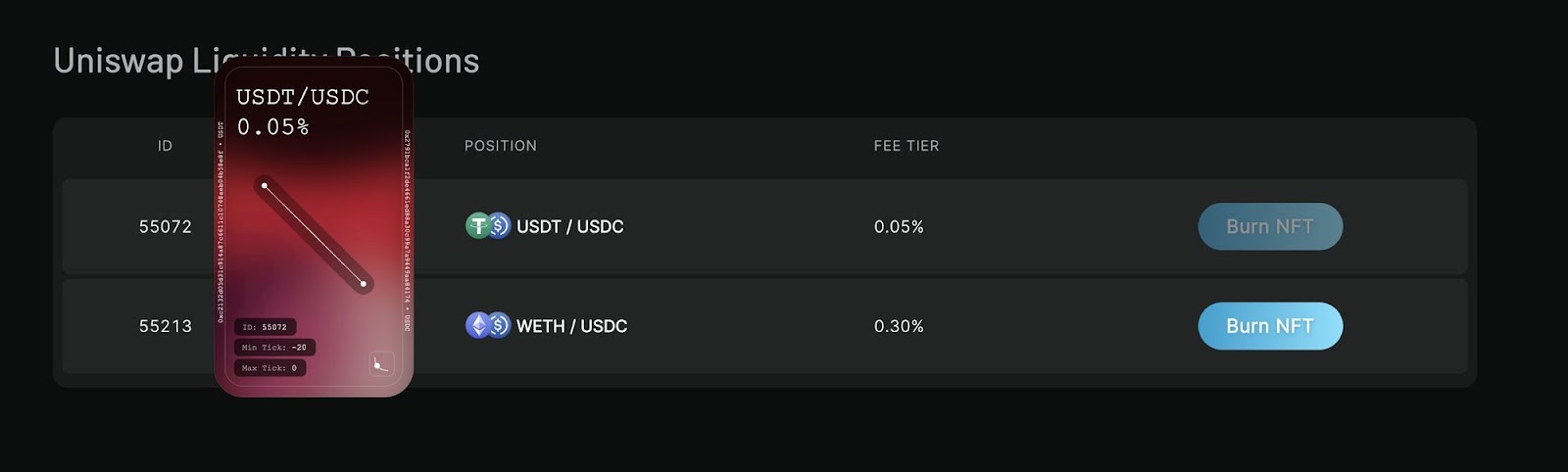The width and height of the screenshot is (1568, 472).
Task: Click the USDC coin icon beside USDT
Action: (499, 226)
